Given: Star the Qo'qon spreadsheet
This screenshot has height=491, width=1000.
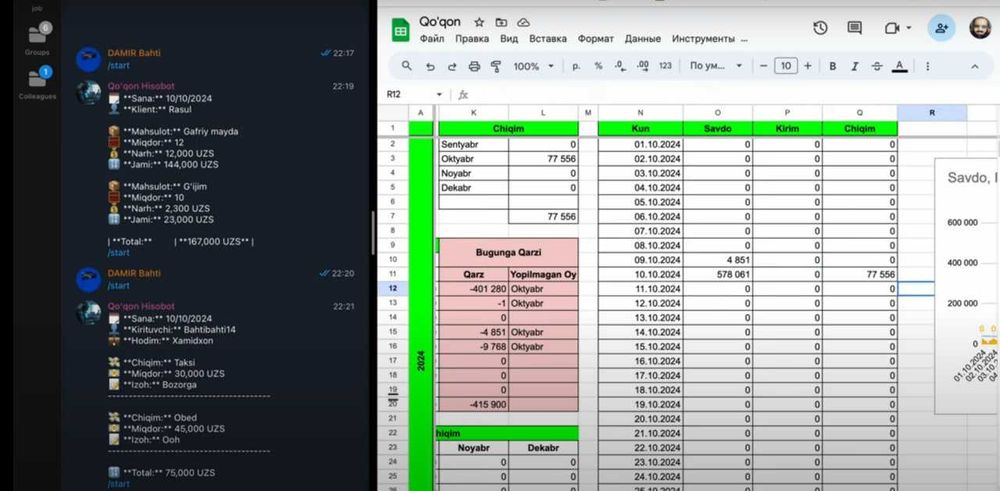Looking at the screenshot, I should 480,22.
